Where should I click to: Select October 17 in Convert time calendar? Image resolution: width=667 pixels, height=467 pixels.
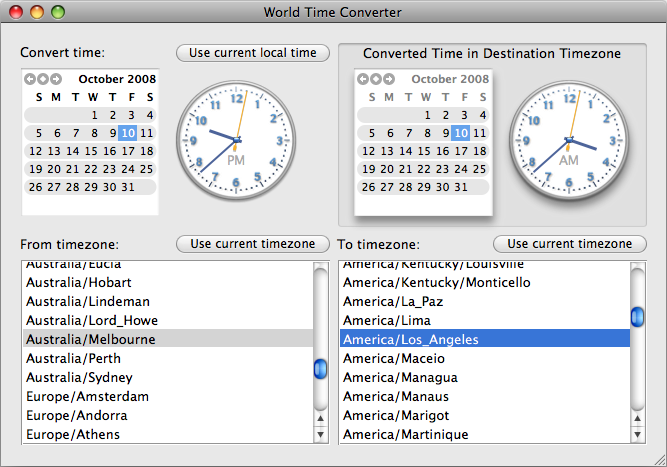129,151
